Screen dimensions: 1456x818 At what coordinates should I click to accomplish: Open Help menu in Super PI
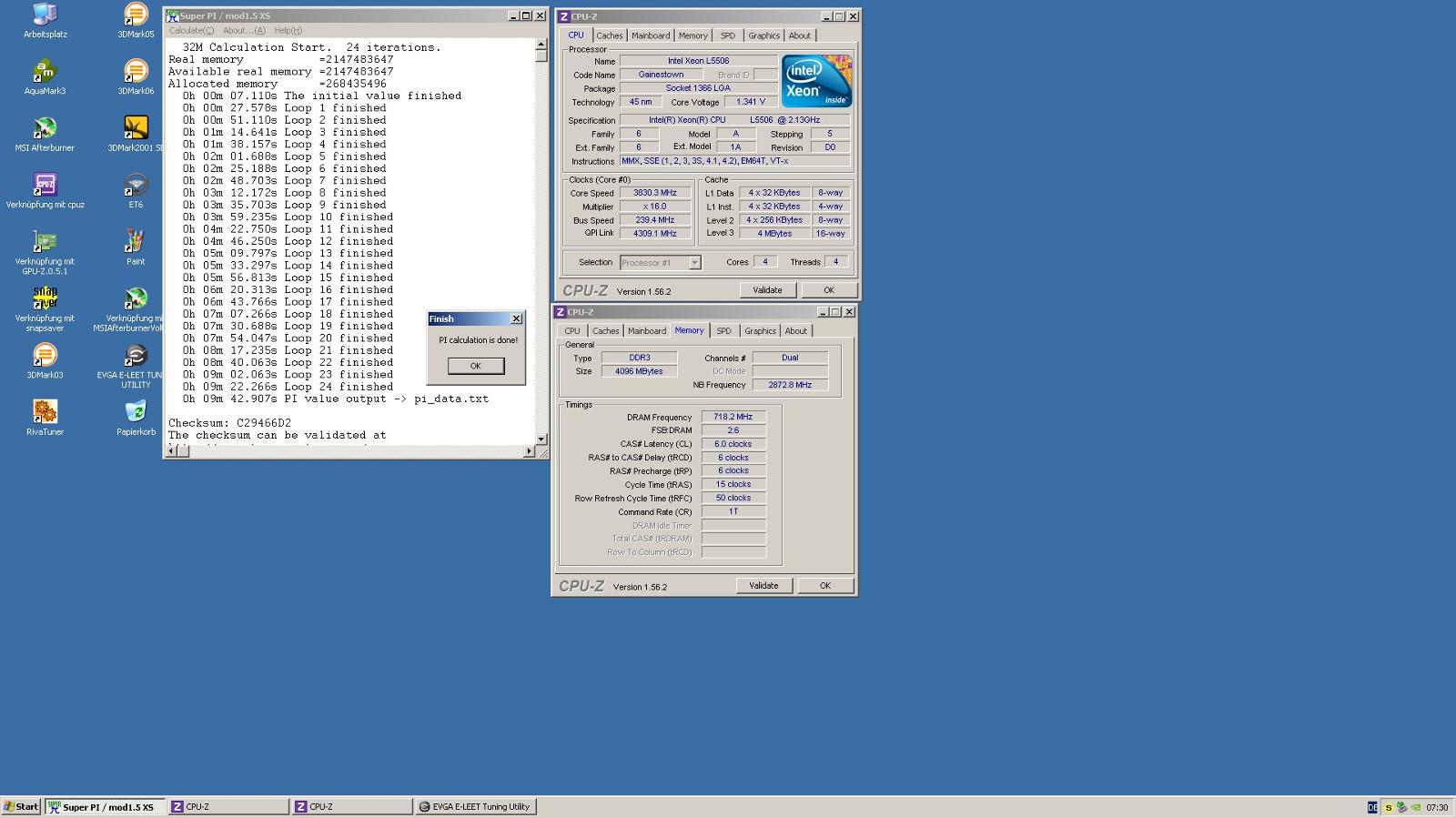click(x=288, y=30)
